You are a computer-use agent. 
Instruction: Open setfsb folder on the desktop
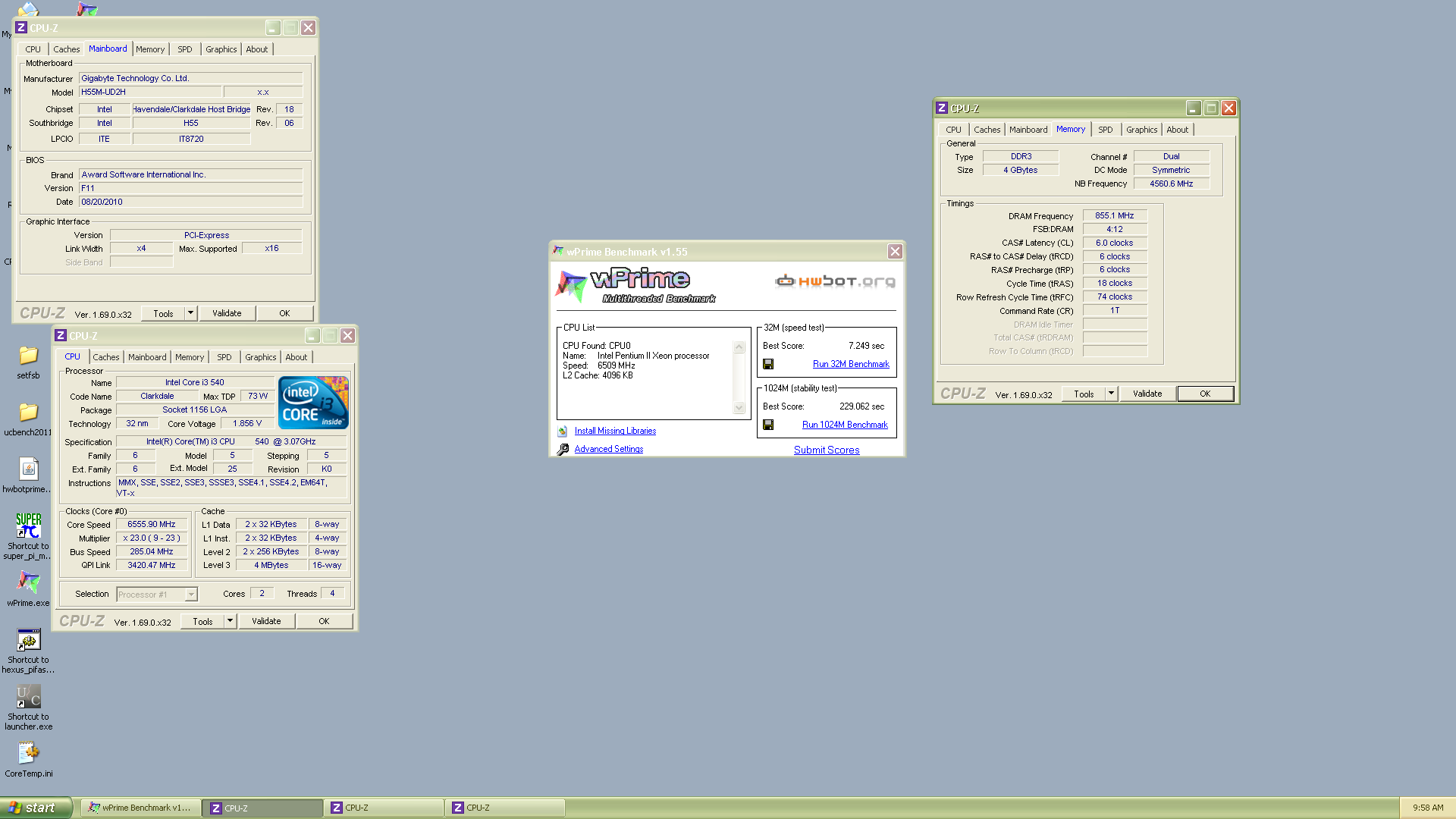pyautogui.click(x=28, y=356)
